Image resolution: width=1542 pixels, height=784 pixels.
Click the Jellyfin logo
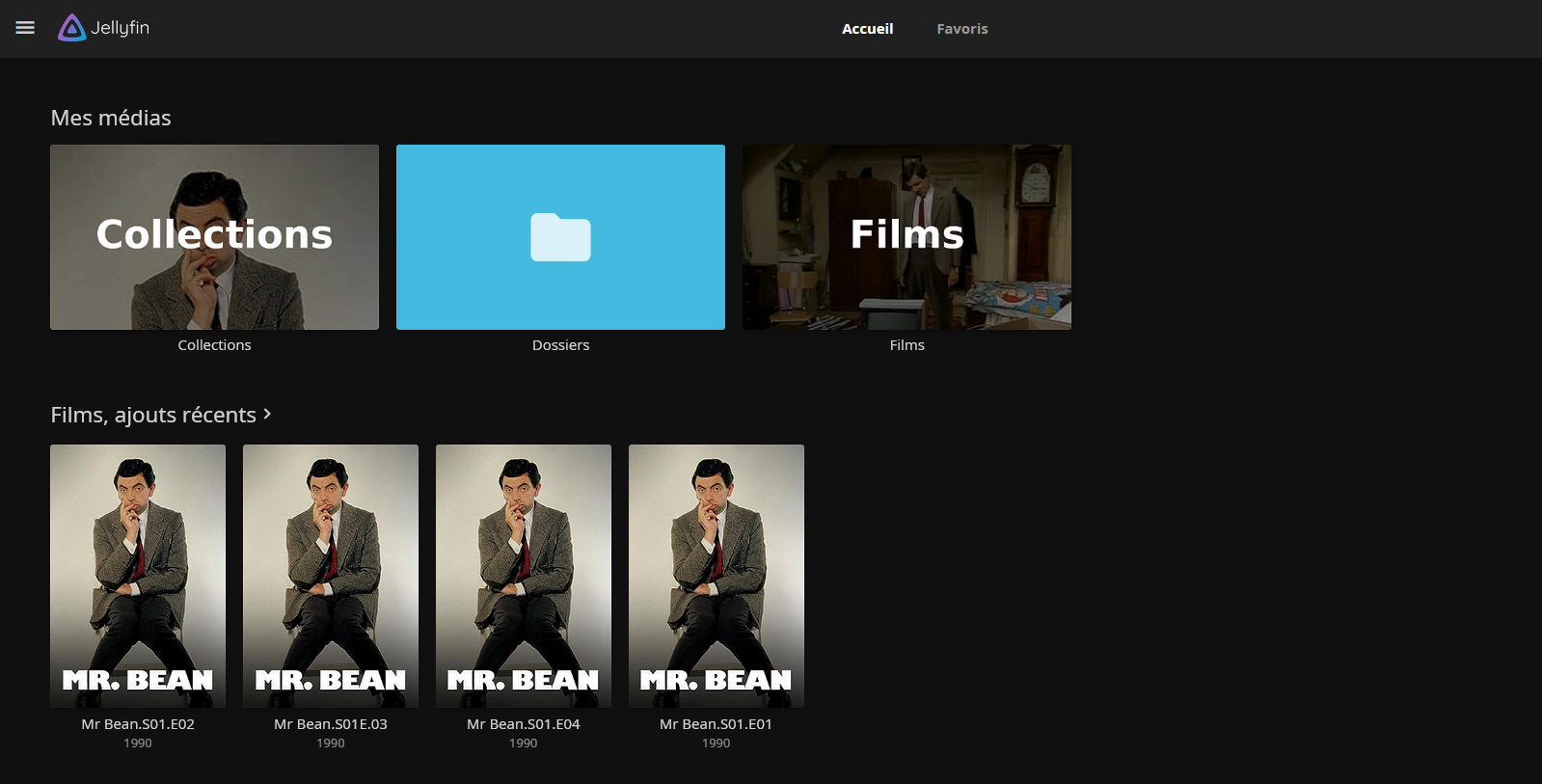coord(103,28)
